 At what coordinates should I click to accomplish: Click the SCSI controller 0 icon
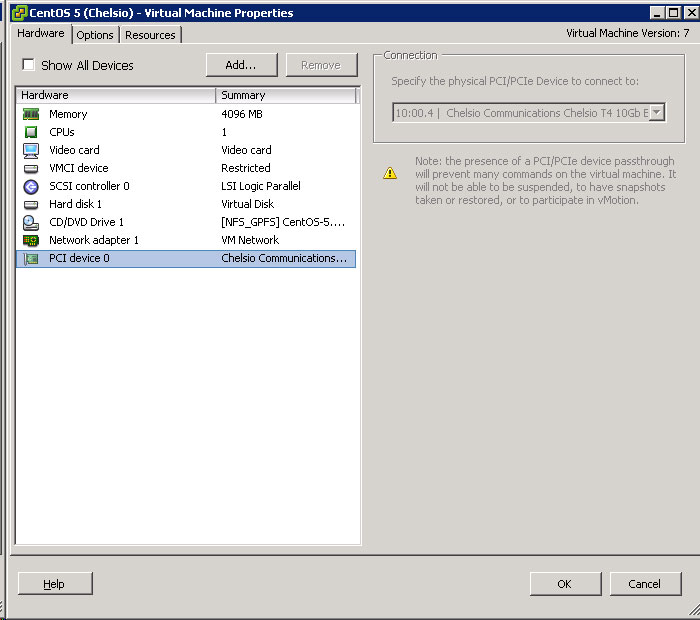[x=30, y=186]
